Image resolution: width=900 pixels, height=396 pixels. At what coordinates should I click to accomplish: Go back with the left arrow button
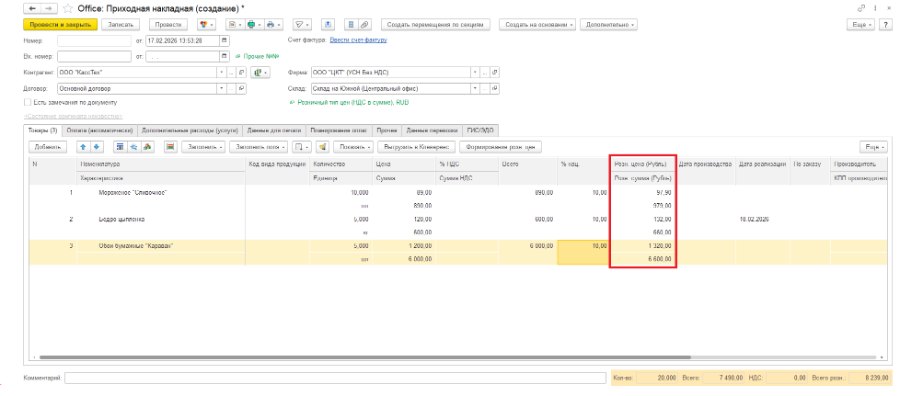point(31,9)
